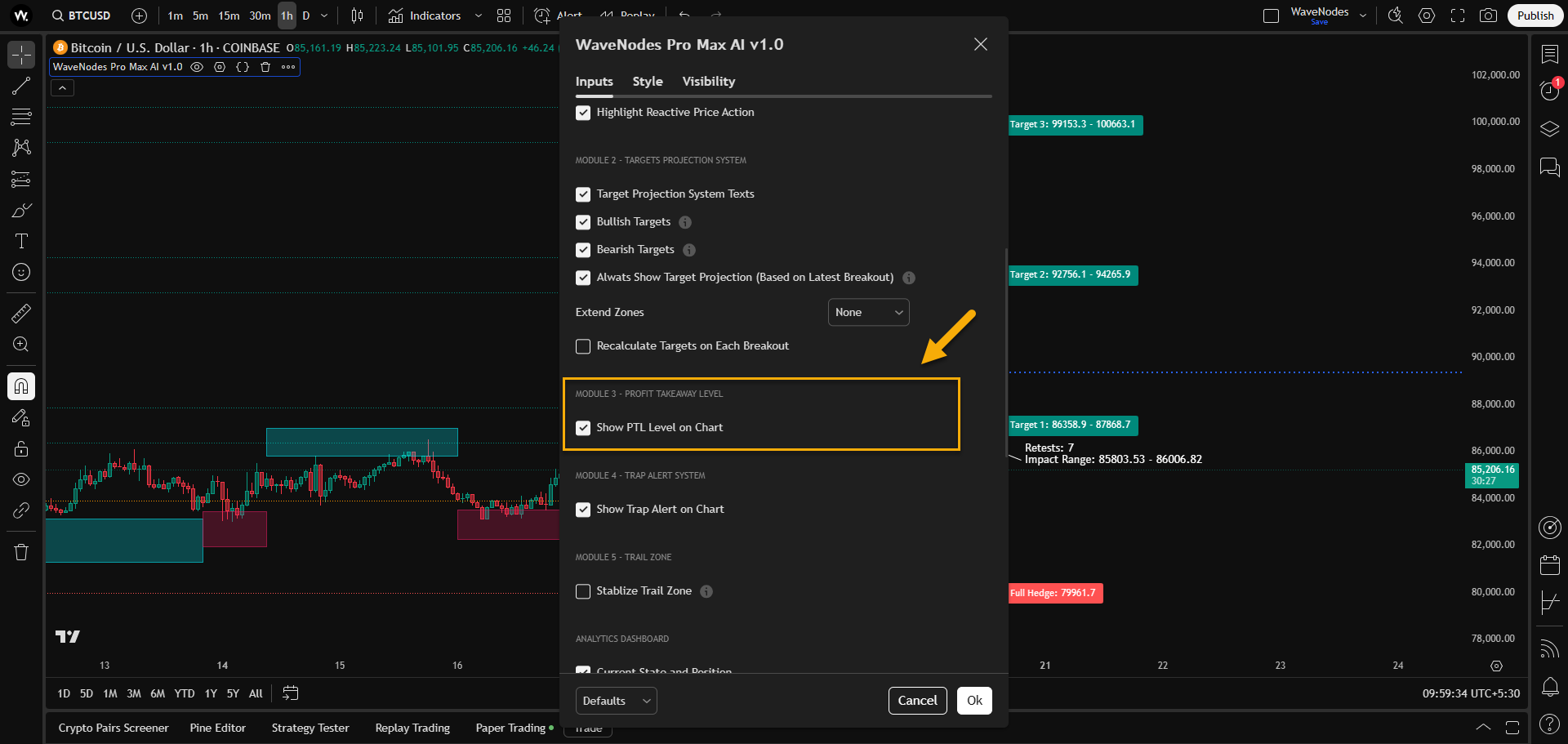The width and height of the screenshot is (1568, 744).
Task: Expand the timeframe dropdown next to D
Action: (323, 16)
